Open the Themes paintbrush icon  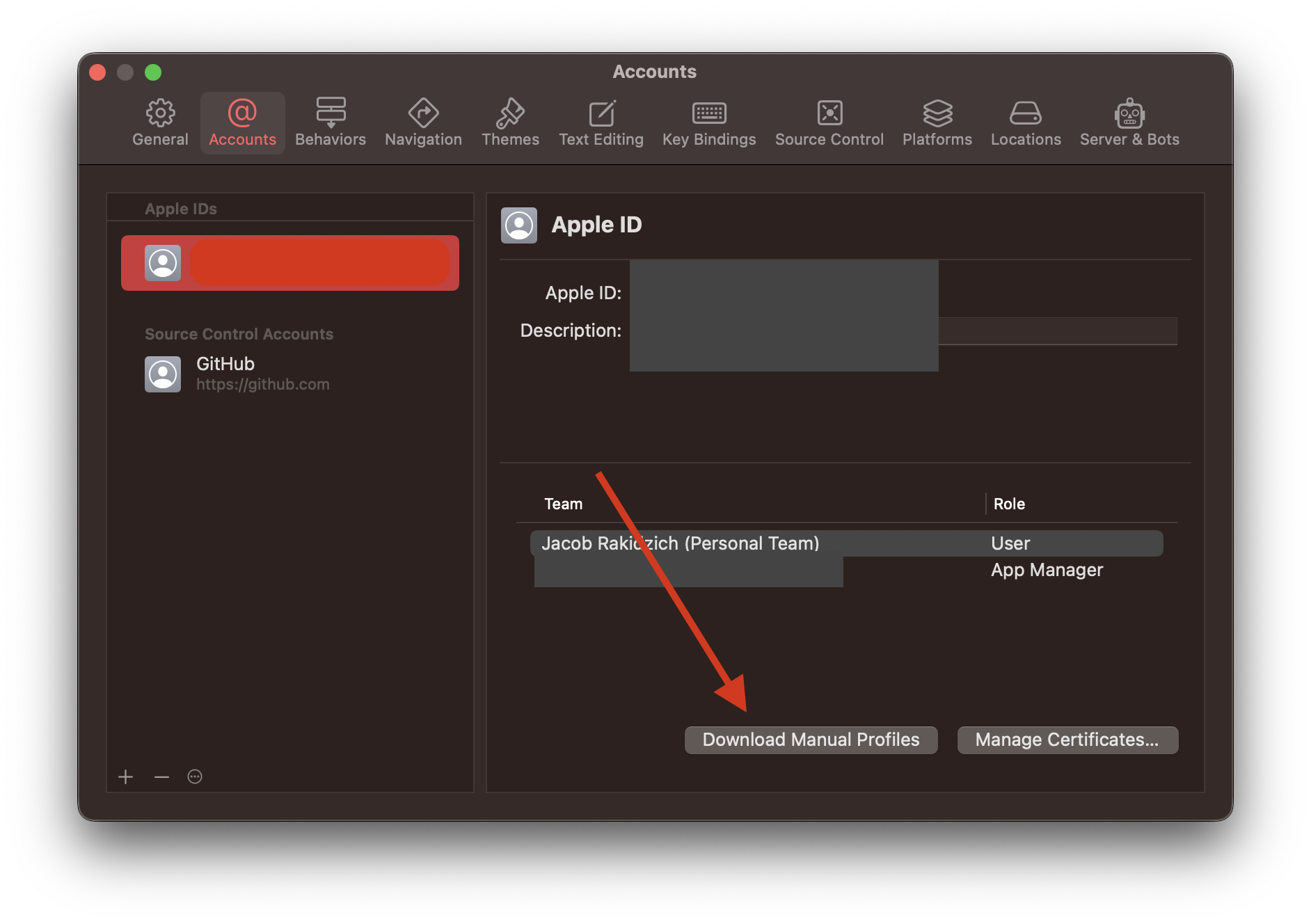point(510,113)
